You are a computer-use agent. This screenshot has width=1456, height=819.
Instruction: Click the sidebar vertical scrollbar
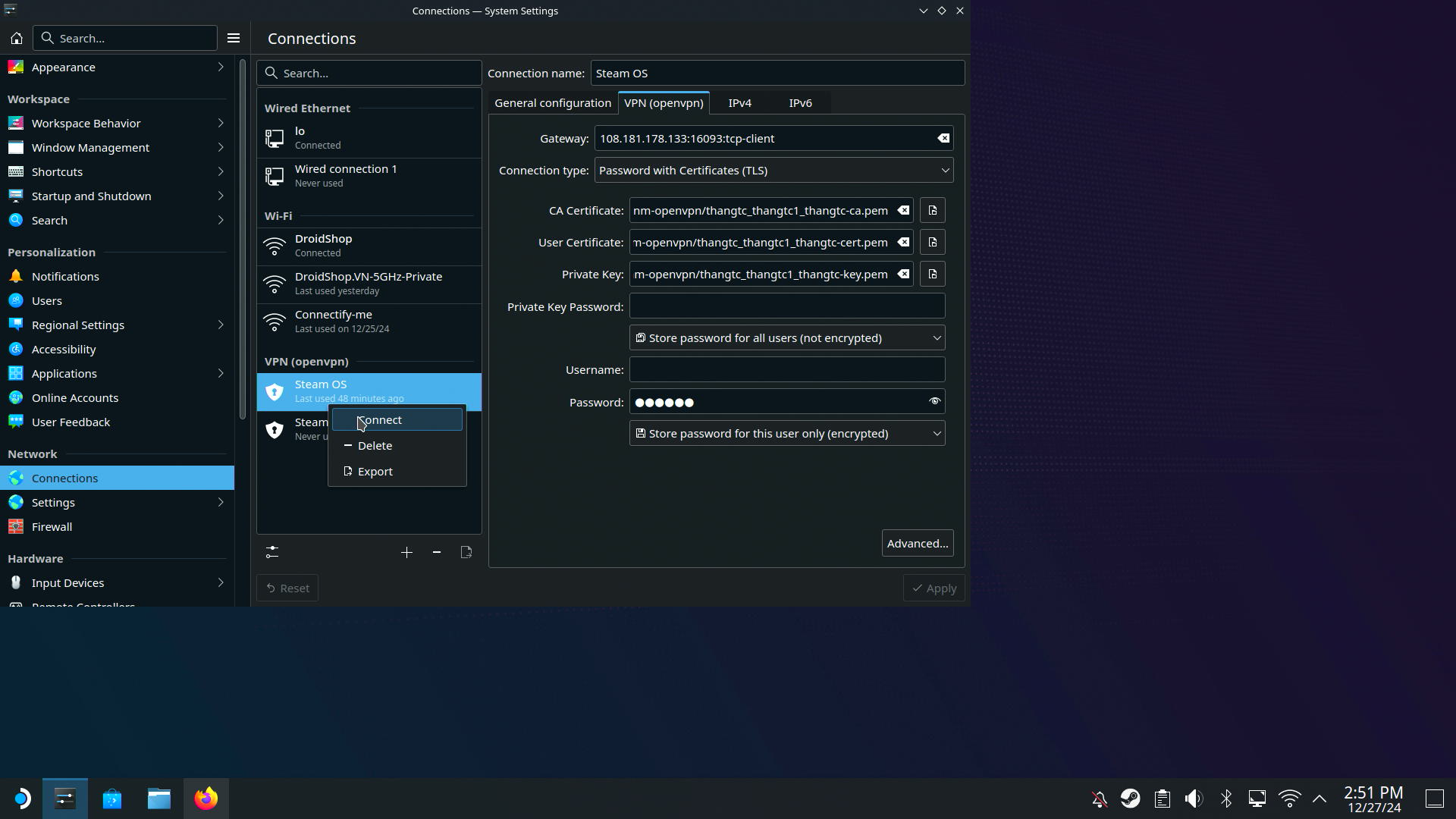pos(243,239)
